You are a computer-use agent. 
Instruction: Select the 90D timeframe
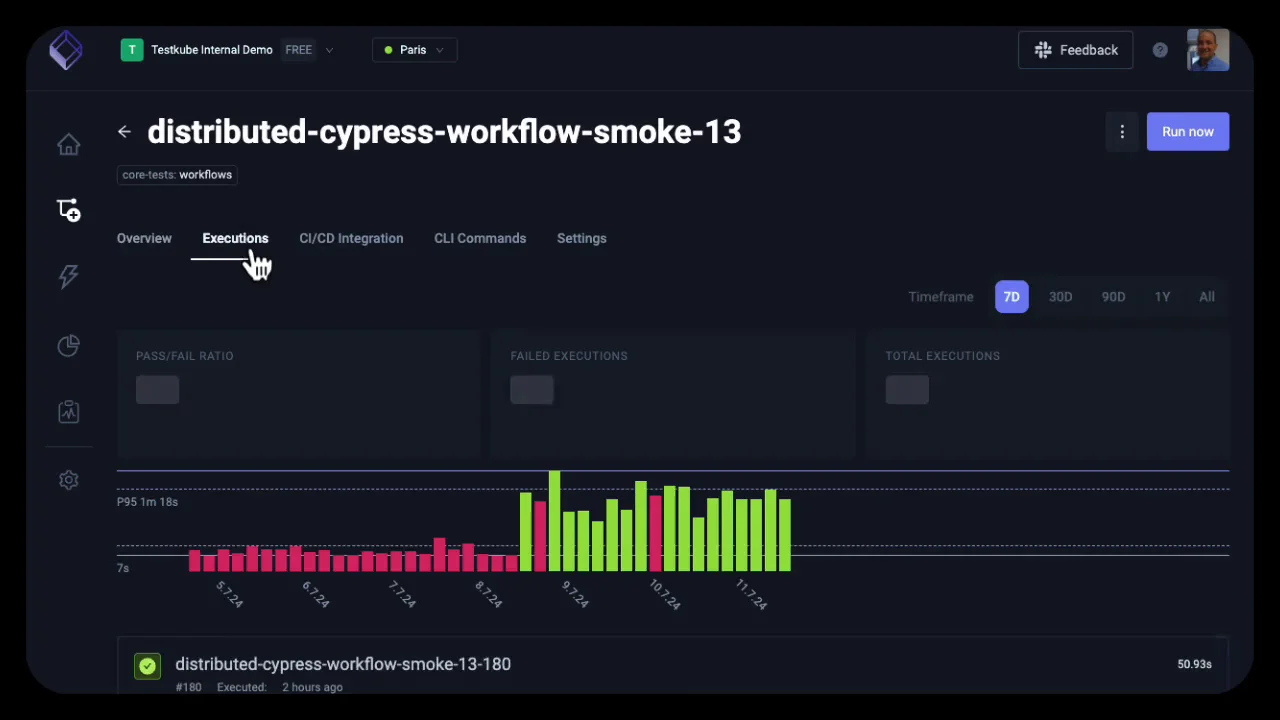coord(1113,297)
